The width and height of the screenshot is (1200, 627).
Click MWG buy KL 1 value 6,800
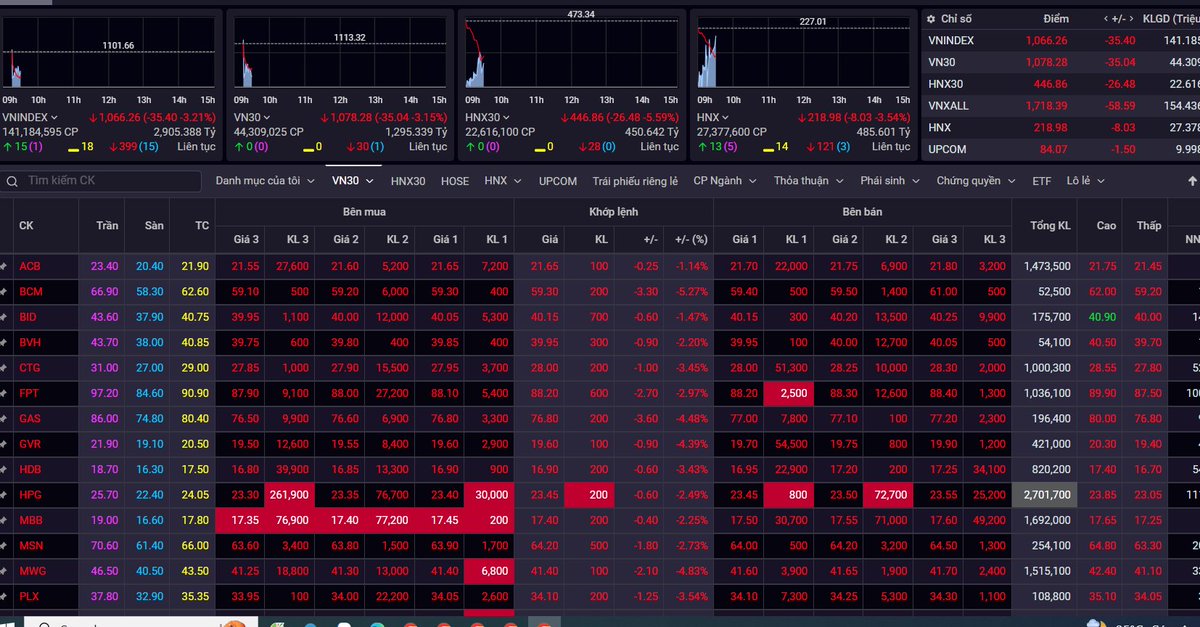tap(489, 571)
